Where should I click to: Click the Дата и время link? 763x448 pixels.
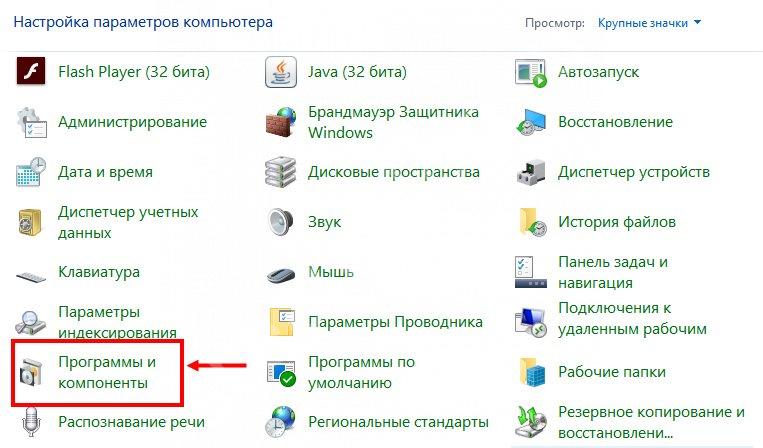pos(105,172)
